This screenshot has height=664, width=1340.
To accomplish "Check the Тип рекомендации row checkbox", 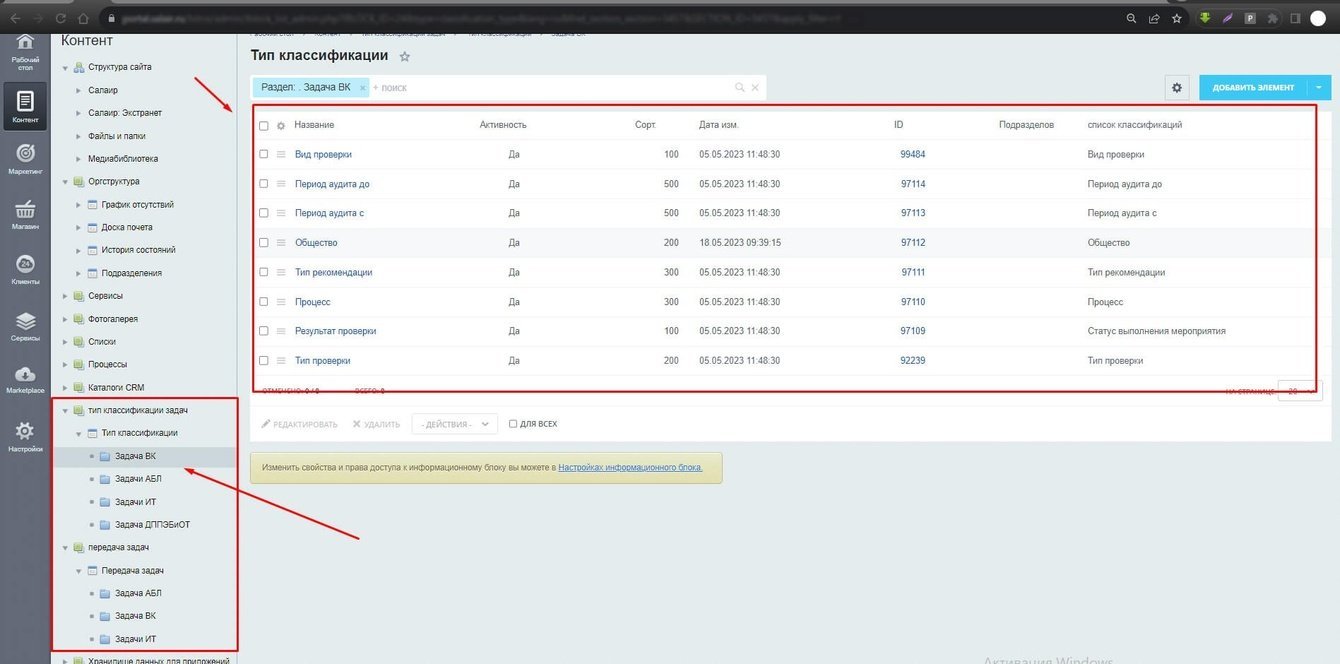I will coord(264,272).
